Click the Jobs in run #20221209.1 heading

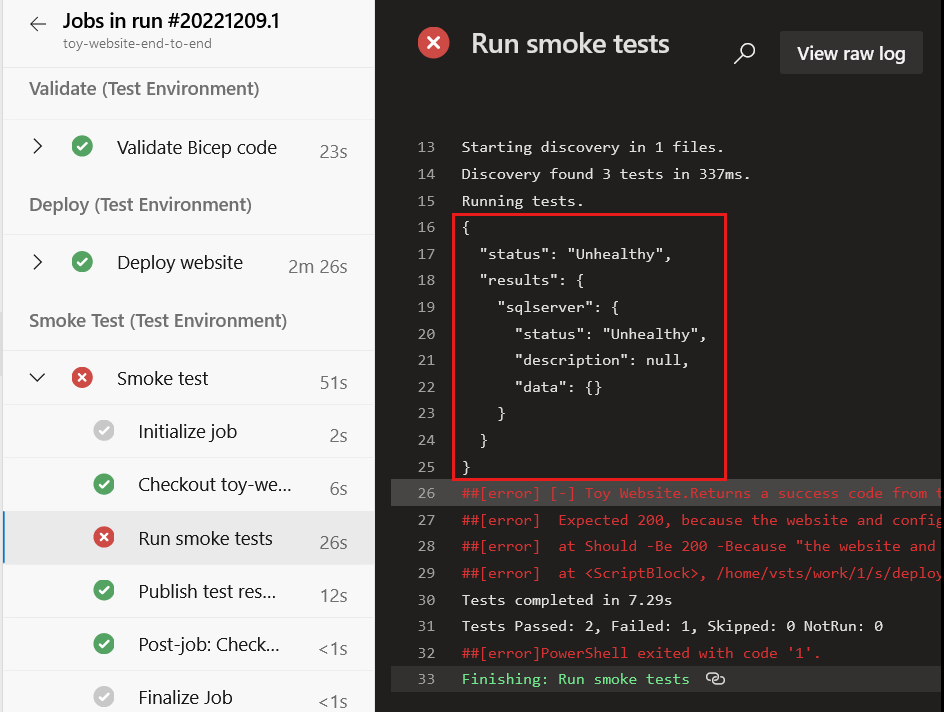(171, 21)
